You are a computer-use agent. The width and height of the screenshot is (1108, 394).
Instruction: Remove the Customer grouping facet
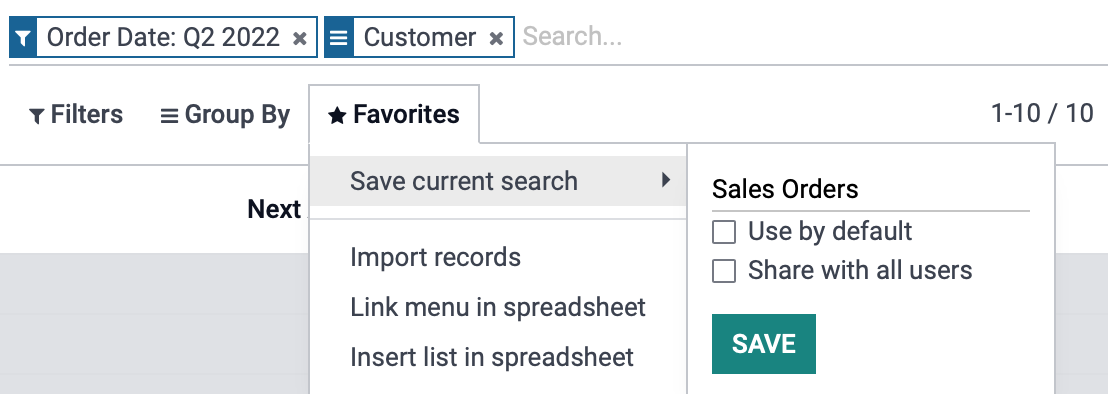click(497, 37)
